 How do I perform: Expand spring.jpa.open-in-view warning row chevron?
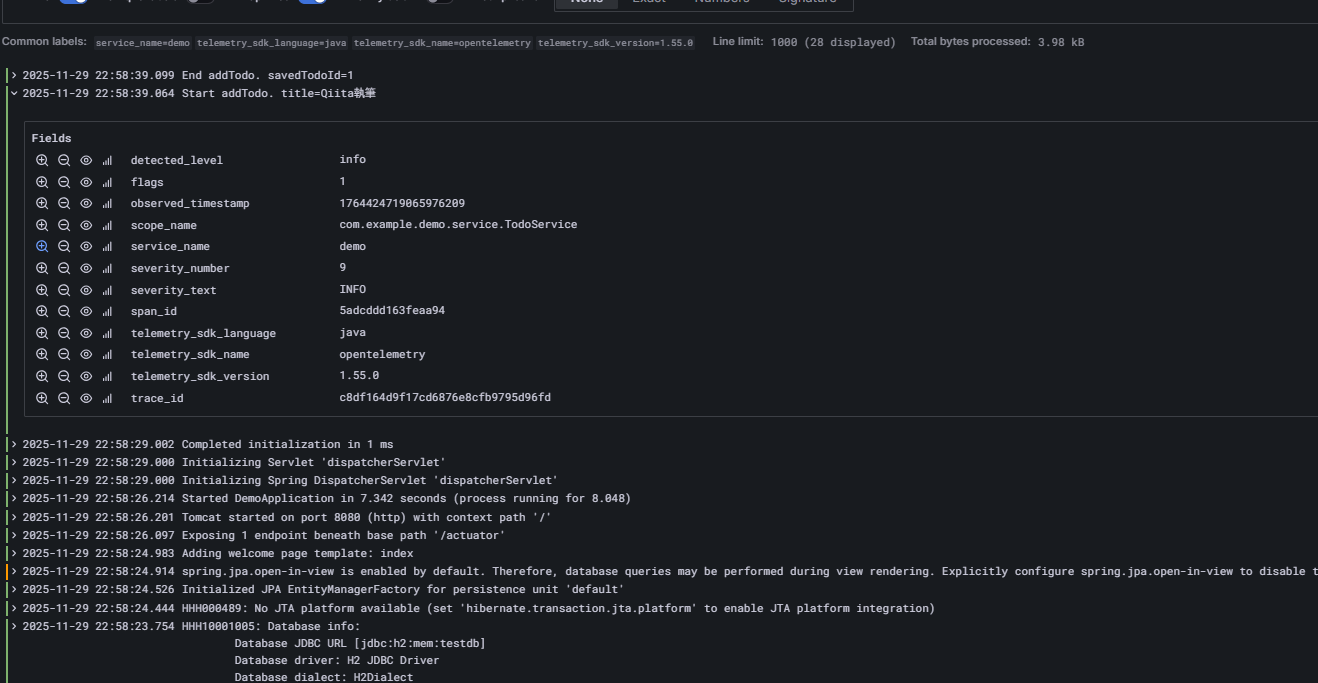click(x=14, y=571)
